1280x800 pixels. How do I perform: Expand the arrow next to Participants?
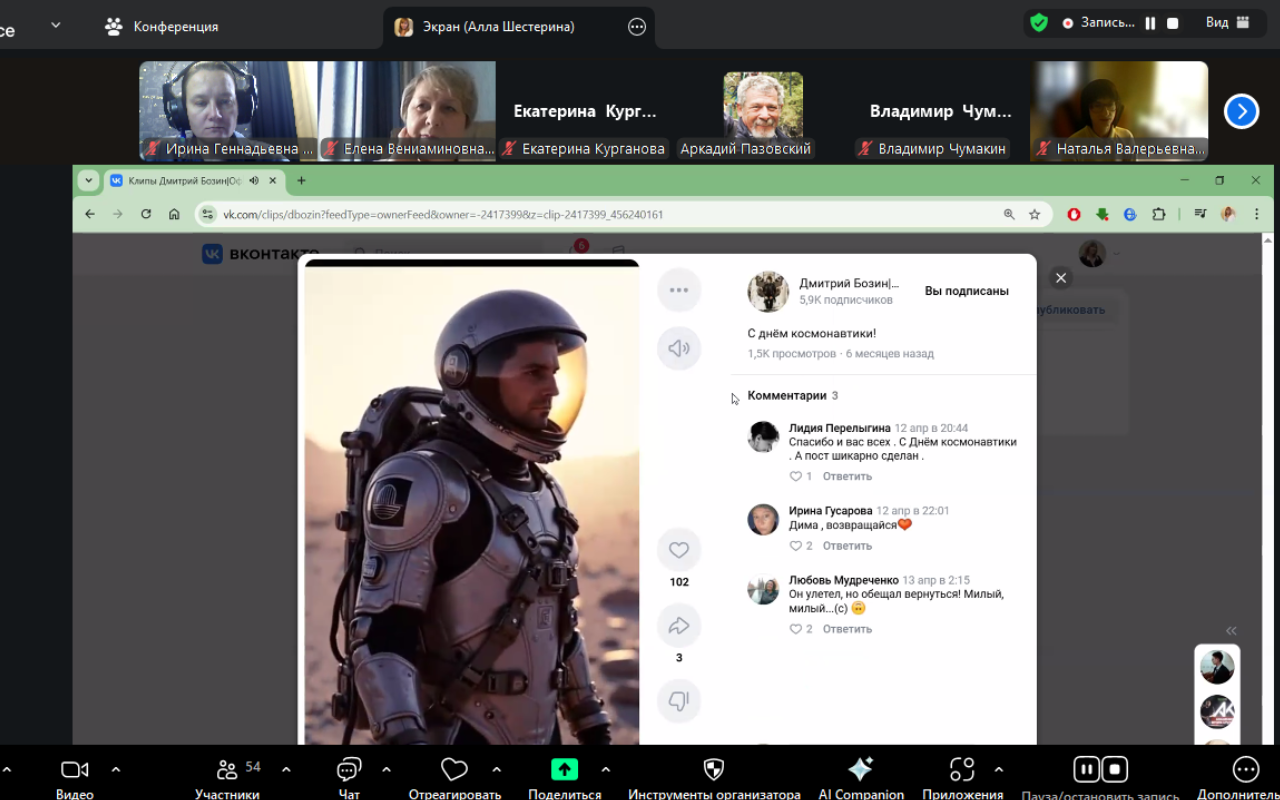click(x=286, y=770)
